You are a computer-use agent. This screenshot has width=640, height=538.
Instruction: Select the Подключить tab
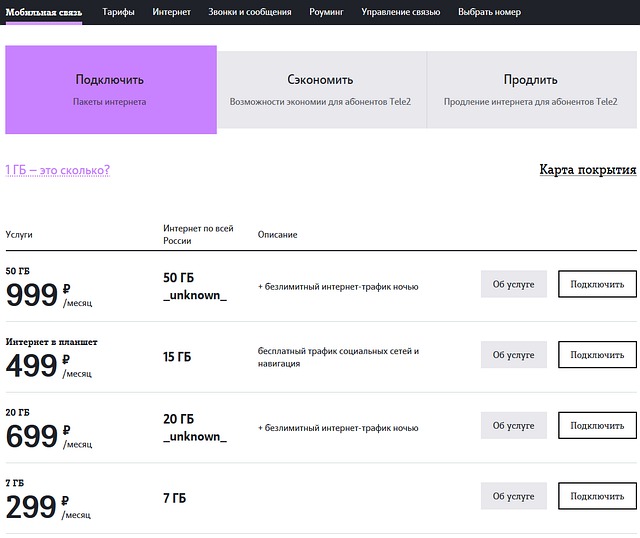[111, 89]
